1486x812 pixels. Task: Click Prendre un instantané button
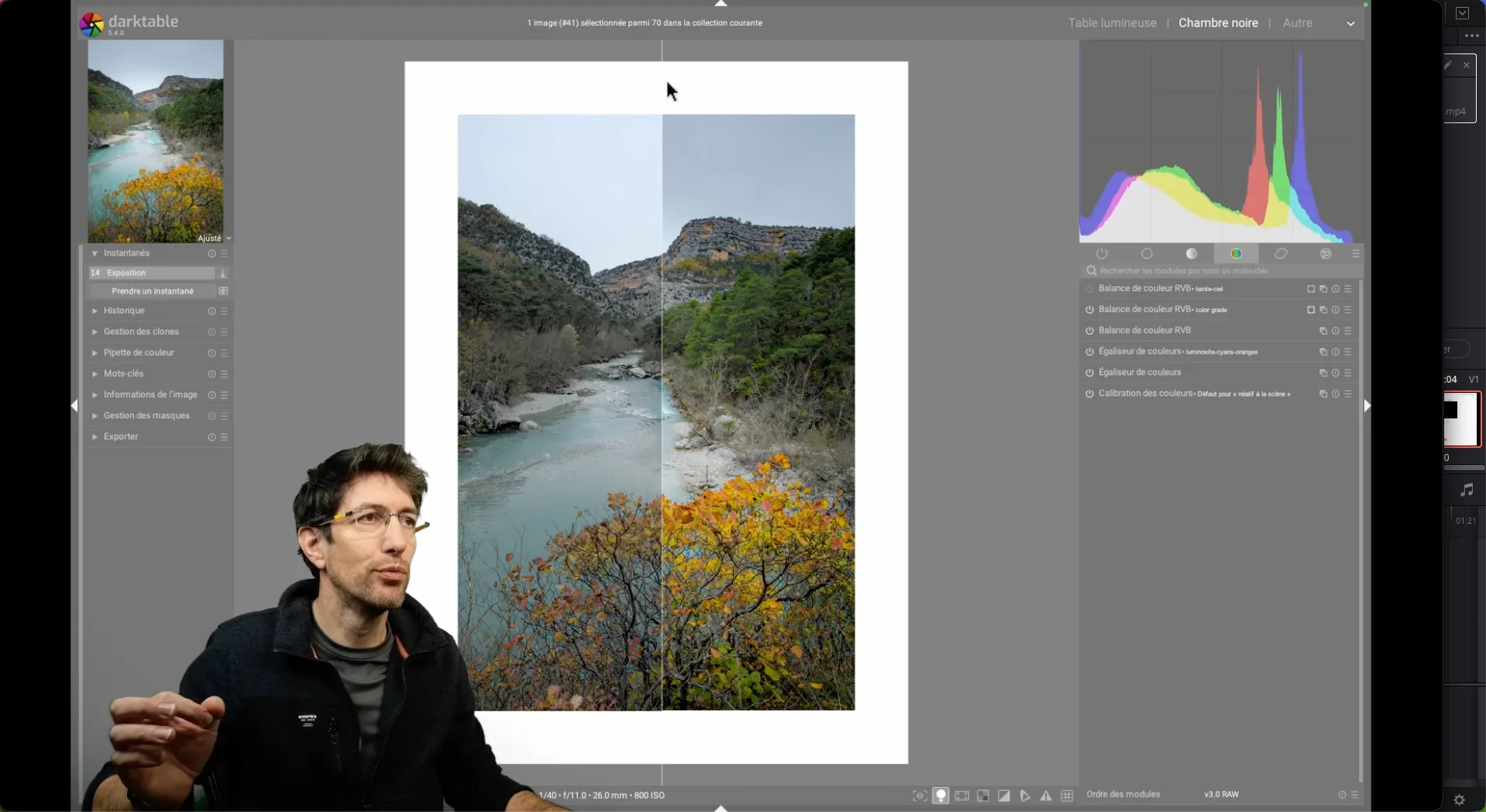coord(153,291)
